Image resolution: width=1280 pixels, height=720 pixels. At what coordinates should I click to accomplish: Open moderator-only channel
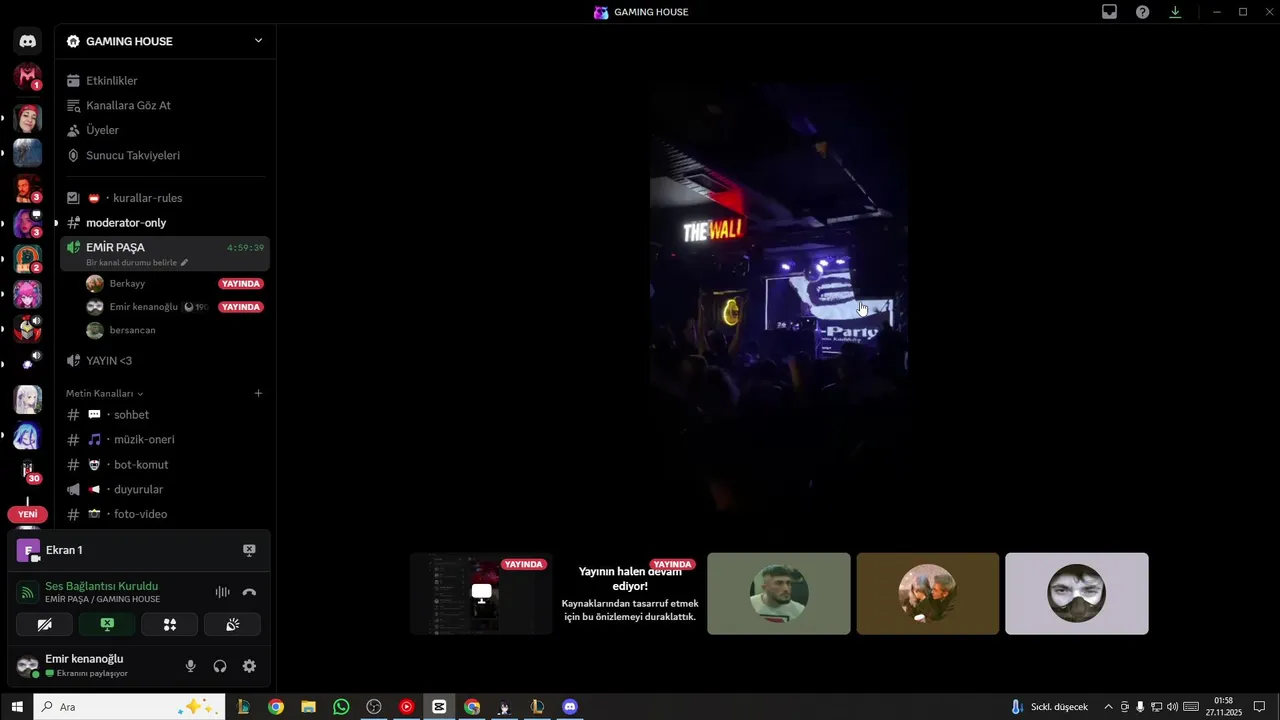pos(165,222)
